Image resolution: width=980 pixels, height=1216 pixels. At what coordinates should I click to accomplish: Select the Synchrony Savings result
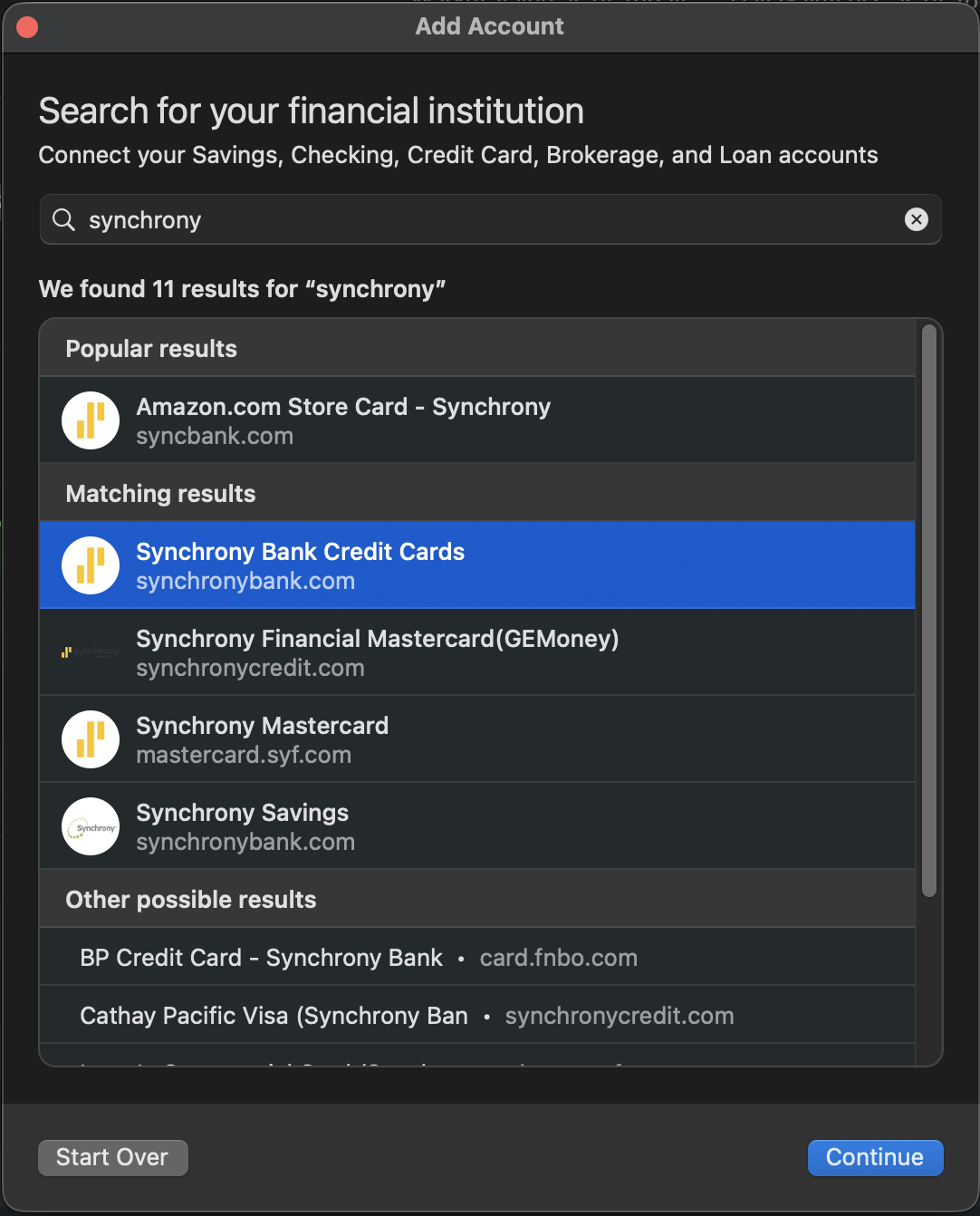tap(477, 826)
